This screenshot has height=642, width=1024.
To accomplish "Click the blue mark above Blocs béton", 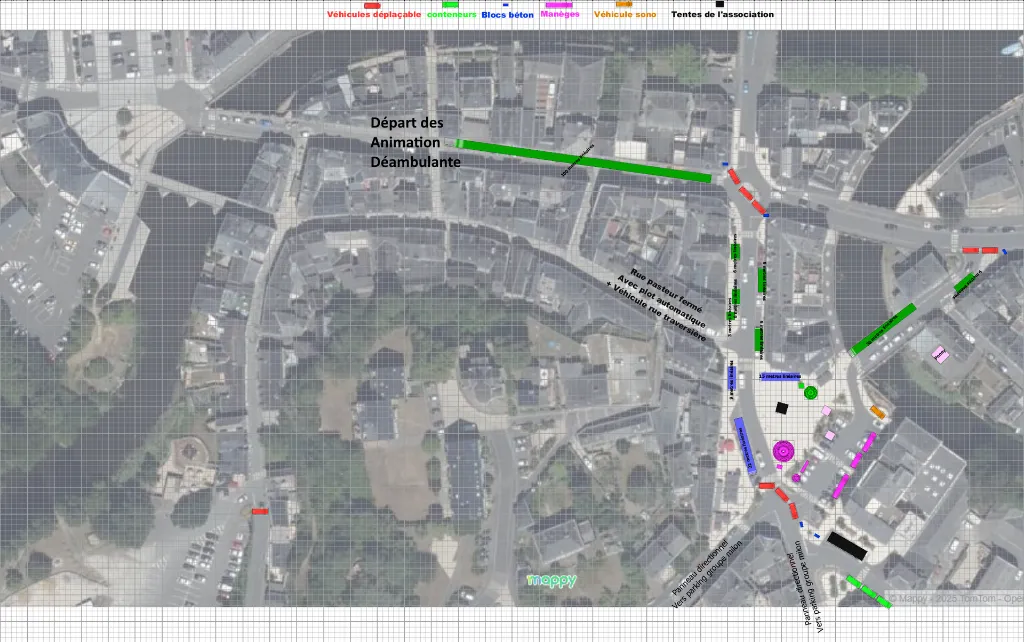I will click(x=505, y=5).
